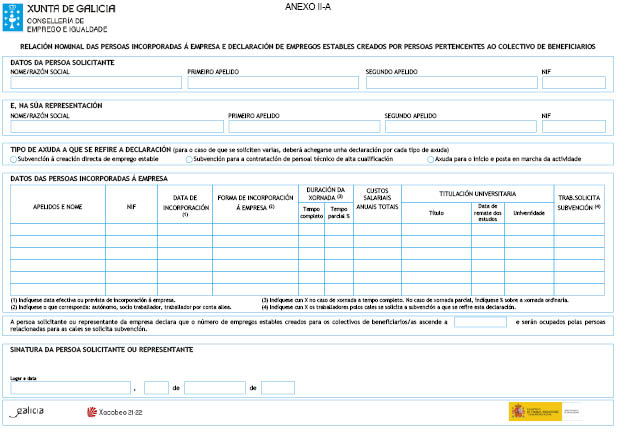The width and height of the screenshot is (617, 439).
Task: Select 'Axuda para o inicio e posta en marcha' option
Action: [430, 159]
